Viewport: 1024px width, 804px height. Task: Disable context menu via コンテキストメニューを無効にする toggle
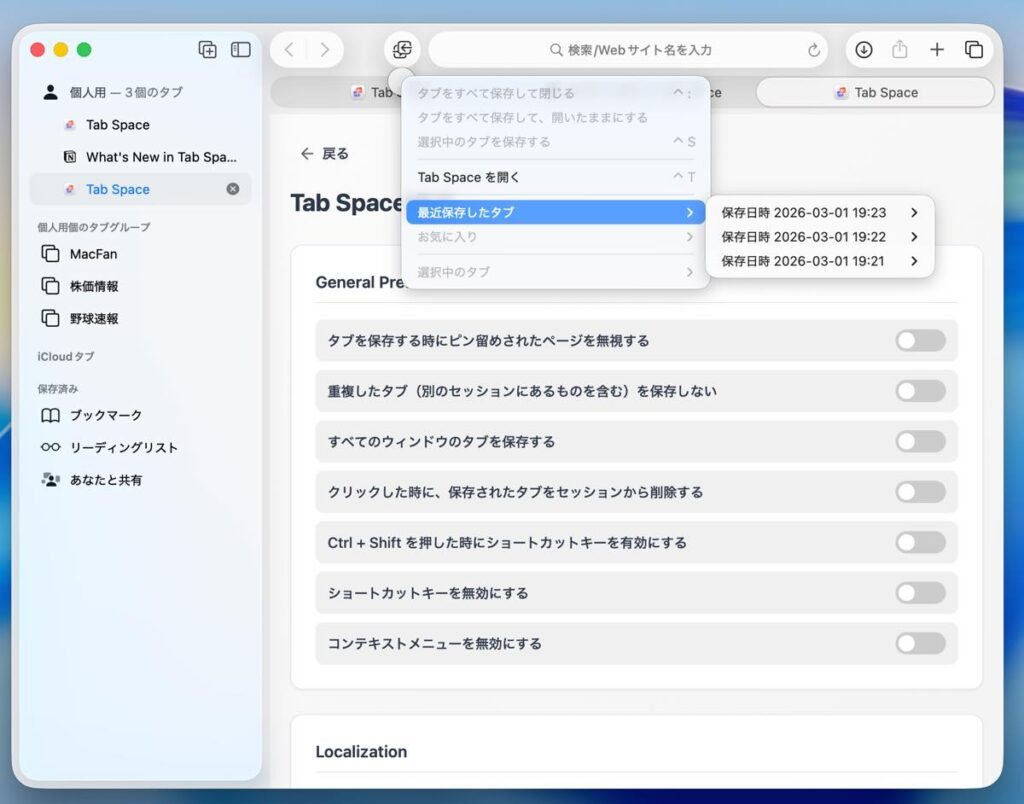point(920,643)
